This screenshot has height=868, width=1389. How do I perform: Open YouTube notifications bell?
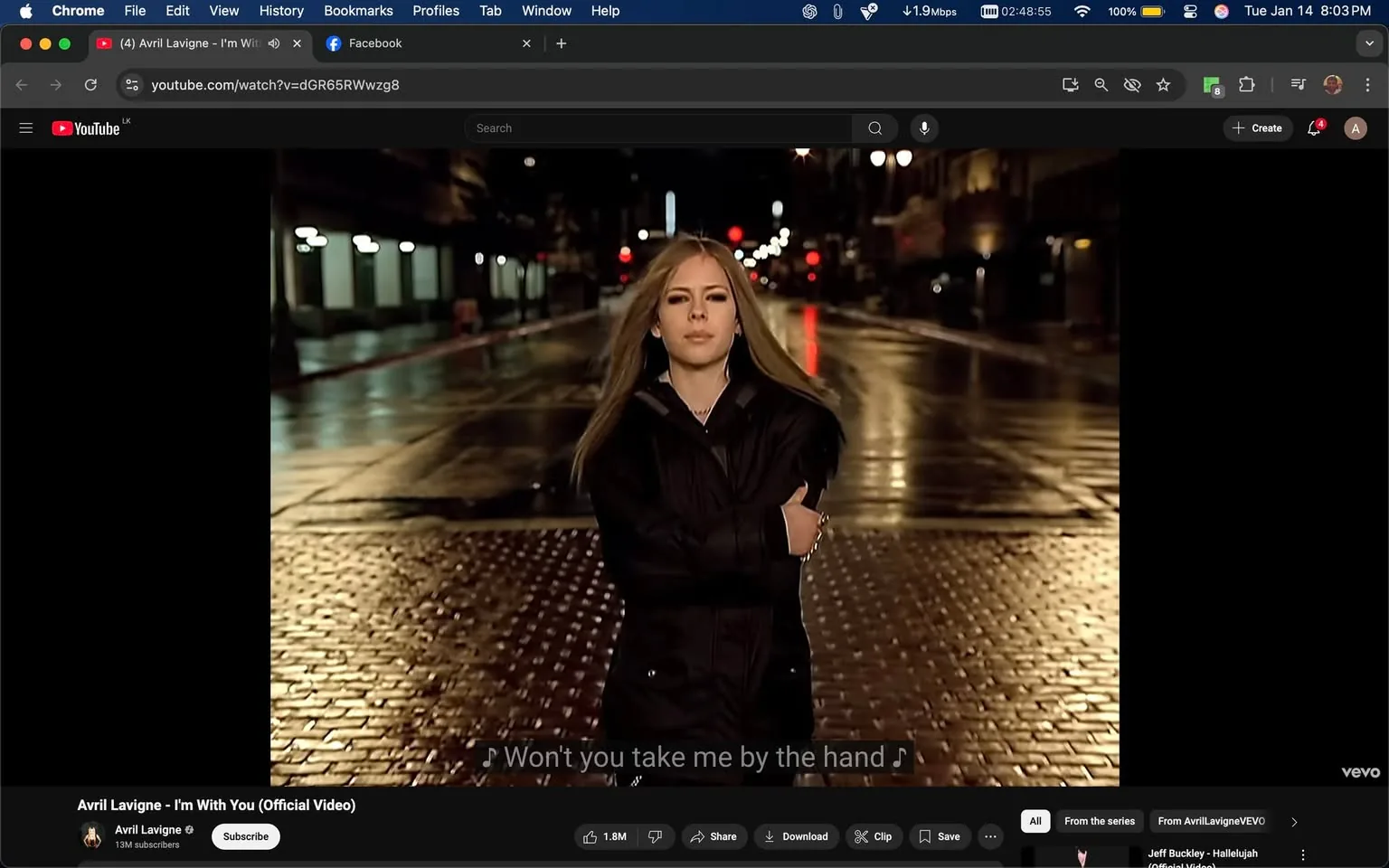click(x=1313, y=128)
